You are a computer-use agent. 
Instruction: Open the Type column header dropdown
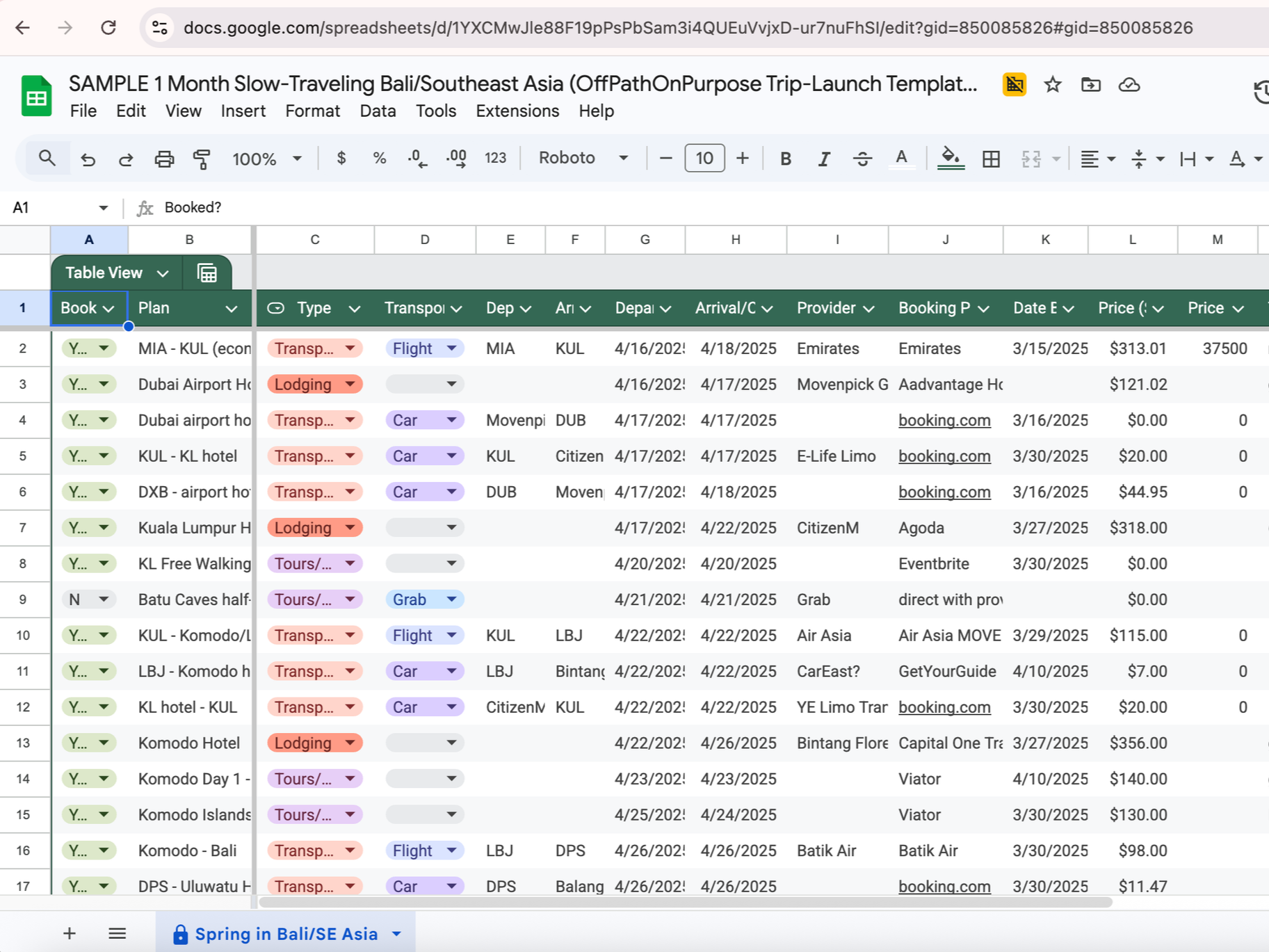click(354, 309)
